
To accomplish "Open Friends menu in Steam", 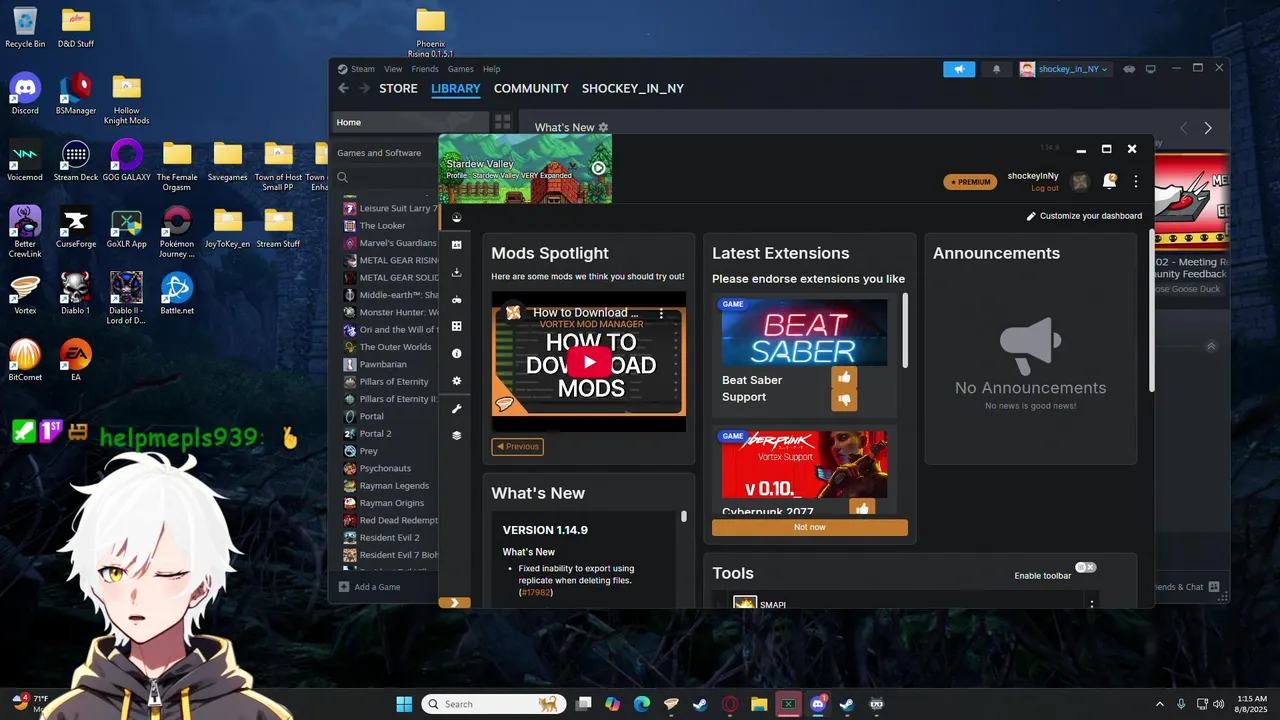I will 425,69.
